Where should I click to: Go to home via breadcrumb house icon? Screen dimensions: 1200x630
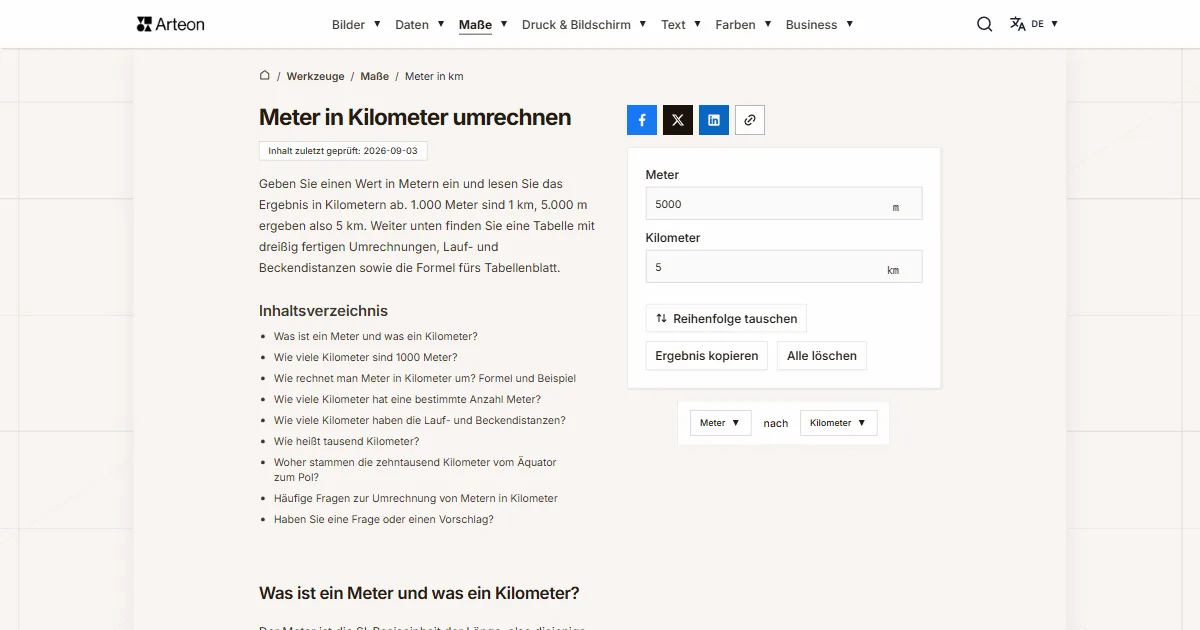tap(265, 75)
